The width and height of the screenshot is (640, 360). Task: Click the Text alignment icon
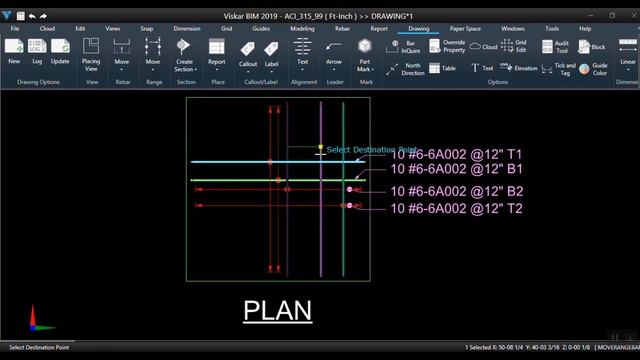click(302, 47)
